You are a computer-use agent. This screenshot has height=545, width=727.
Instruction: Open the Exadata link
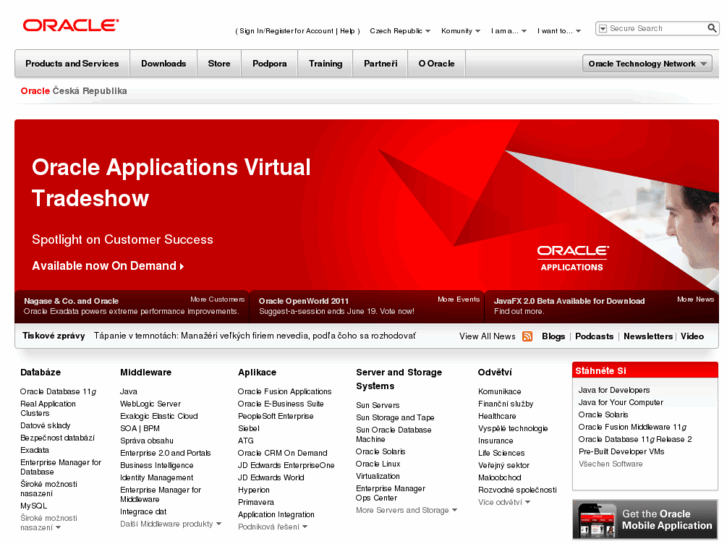pyautogui.click(x=35, y=450)
